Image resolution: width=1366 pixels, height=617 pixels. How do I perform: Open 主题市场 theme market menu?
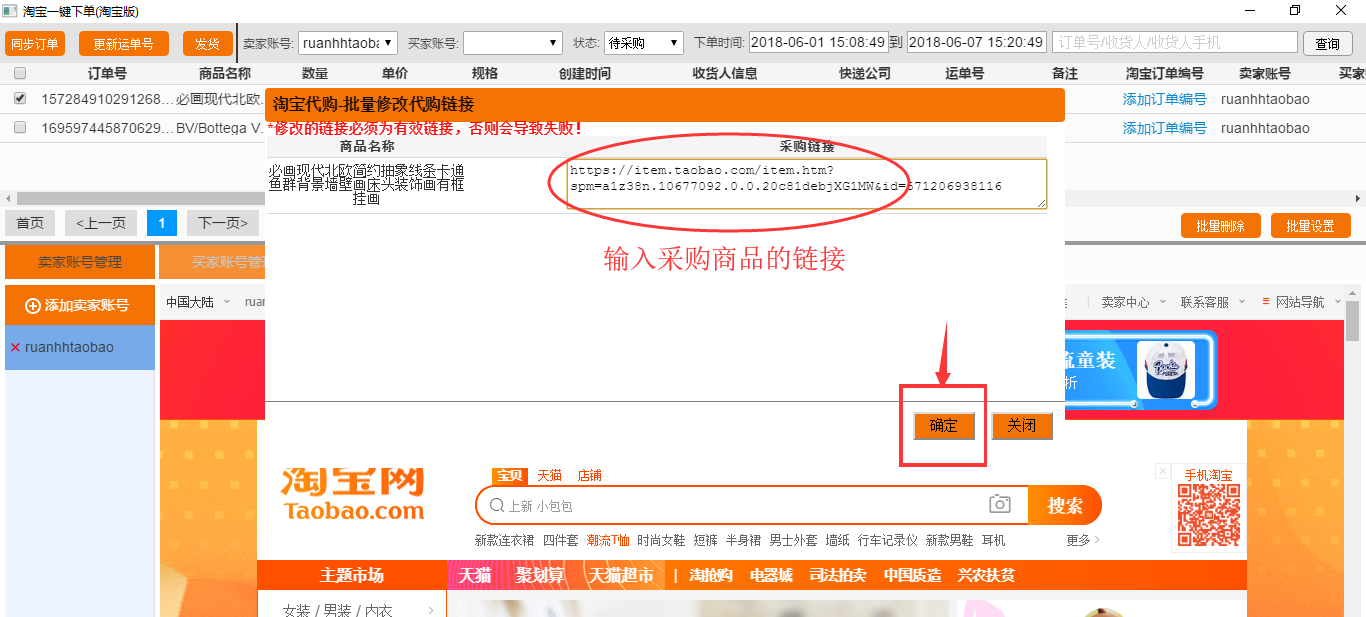(x=351, y=575)
